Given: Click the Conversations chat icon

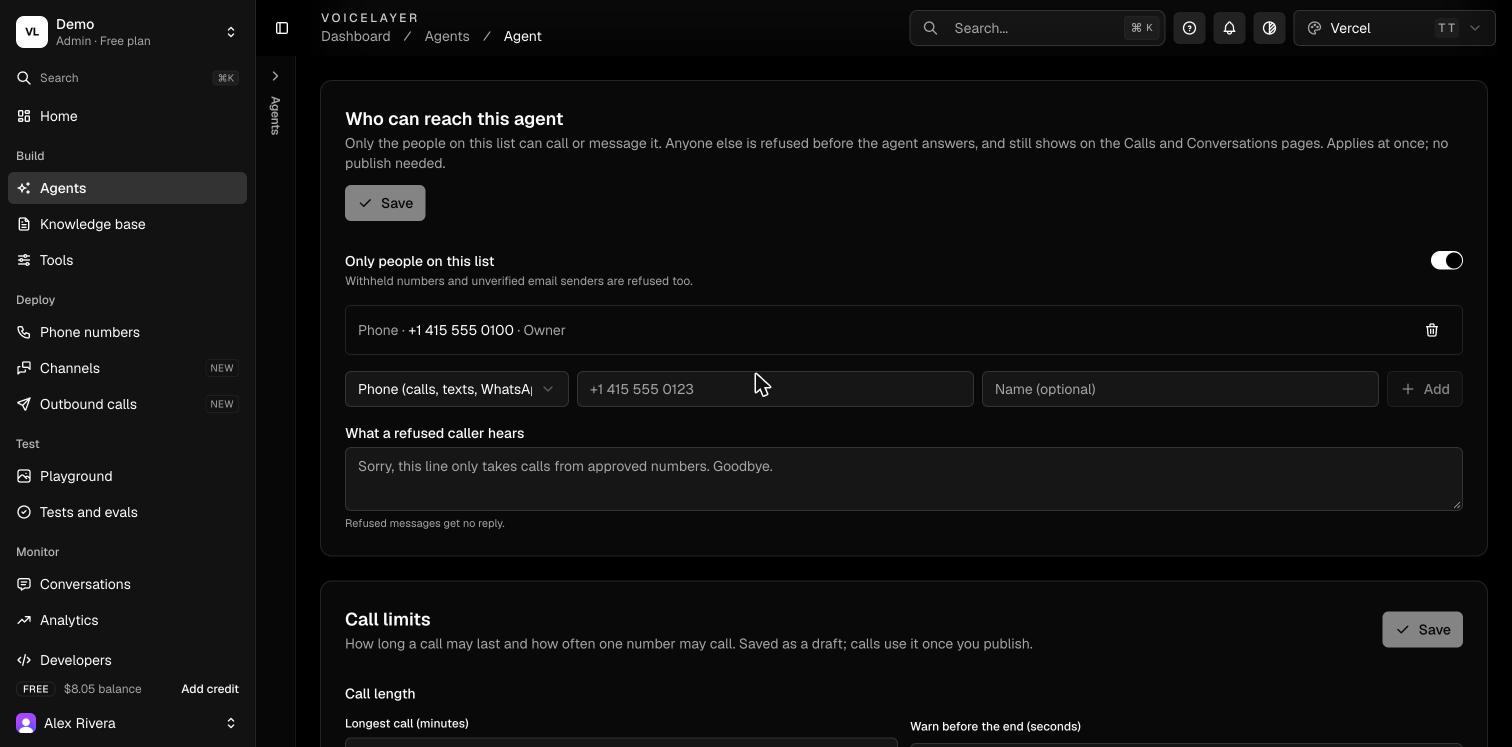Looking at the screenshot, I should tap(24, 584).
